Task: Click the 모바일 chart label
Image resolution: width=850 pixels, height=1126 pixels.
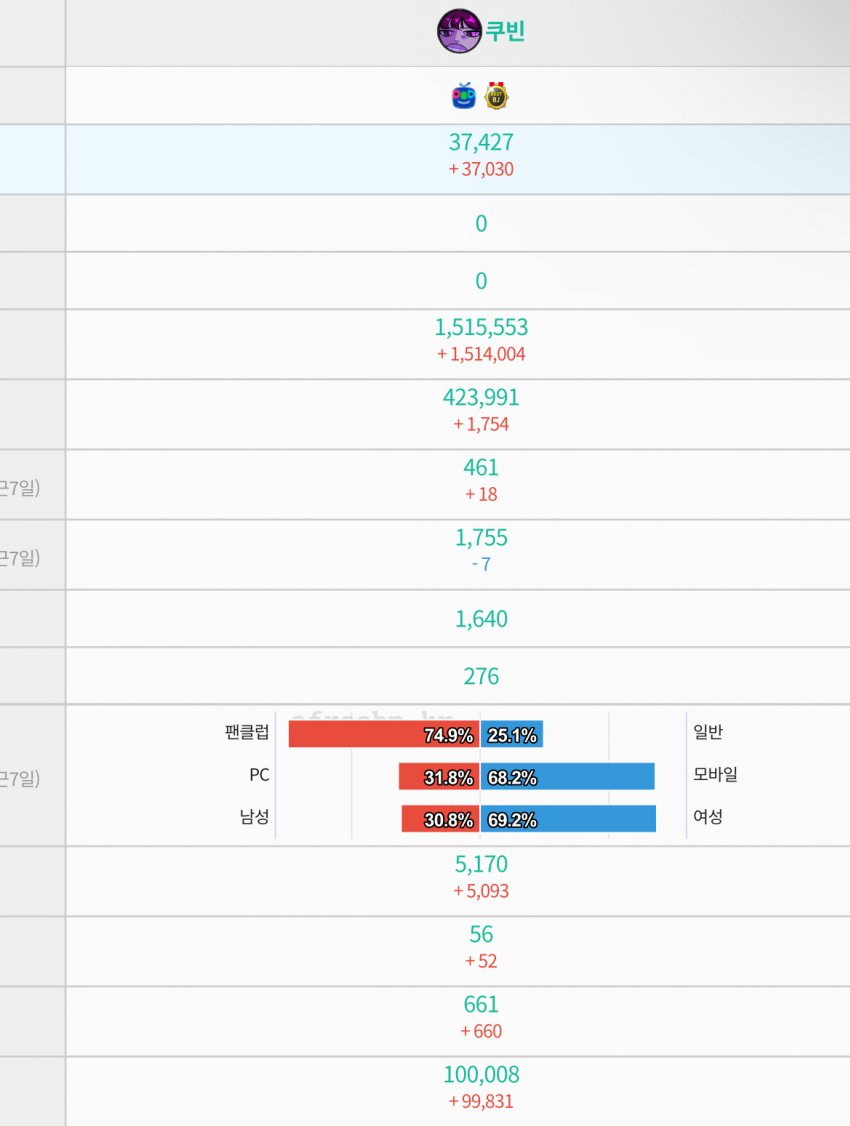Action: (x=715, y=774)
